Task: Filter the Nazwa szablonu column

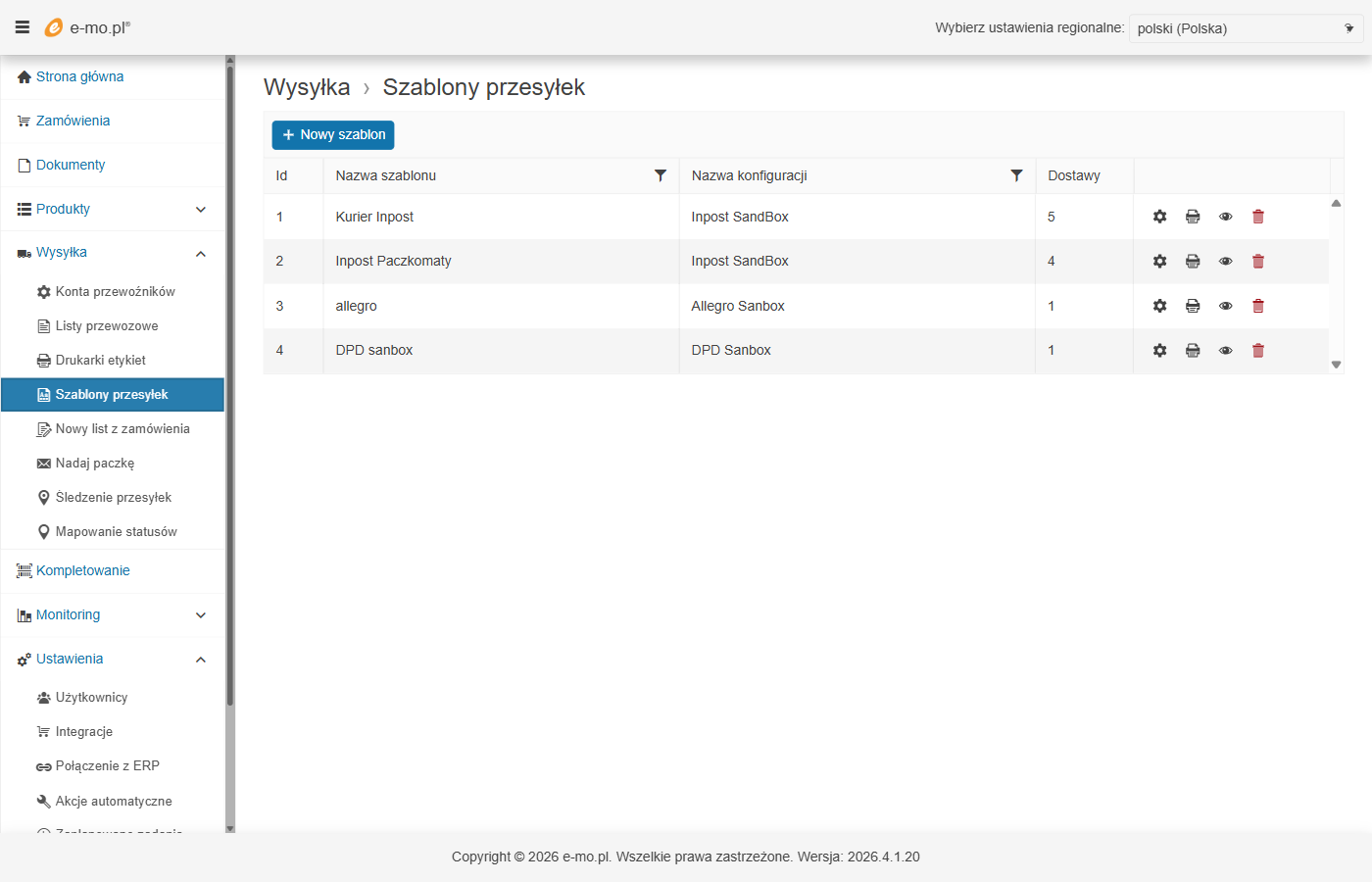Action: pyautogui.click(x=661, y=175)
